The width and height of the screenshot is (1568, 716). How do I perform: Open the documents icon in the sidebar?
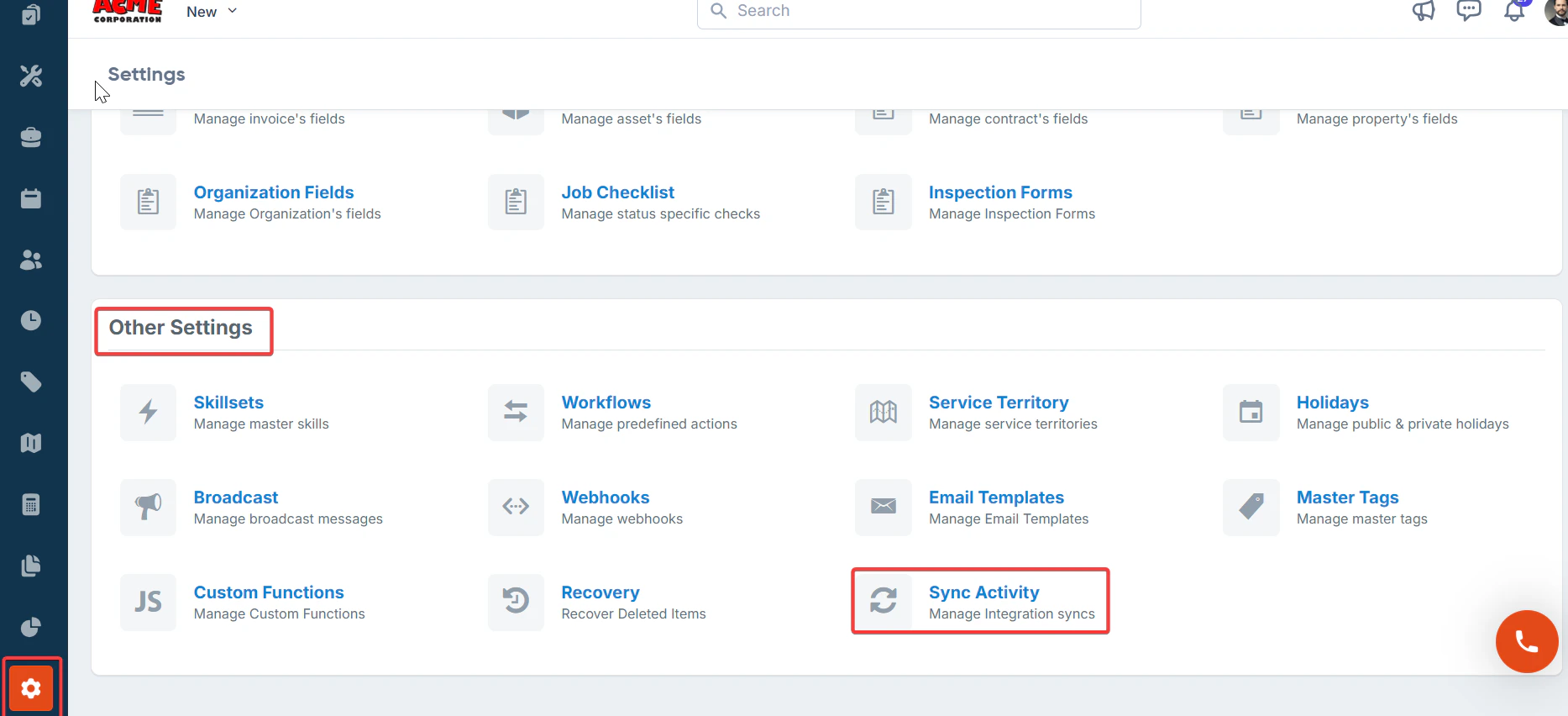31,566
